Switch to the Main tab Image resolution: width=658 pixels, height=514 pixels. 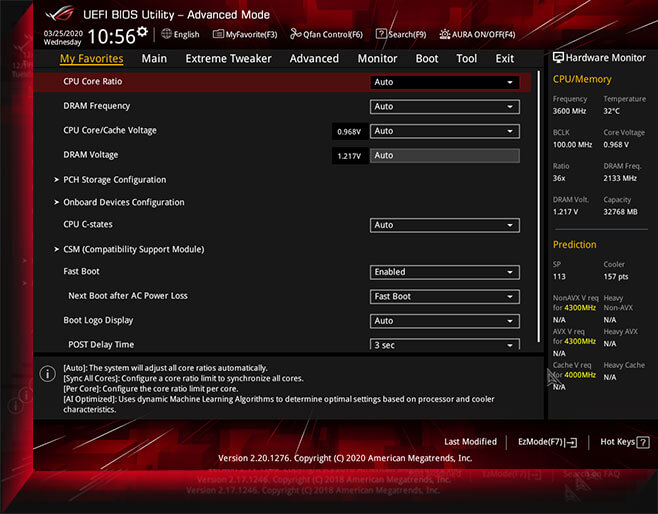154,58
